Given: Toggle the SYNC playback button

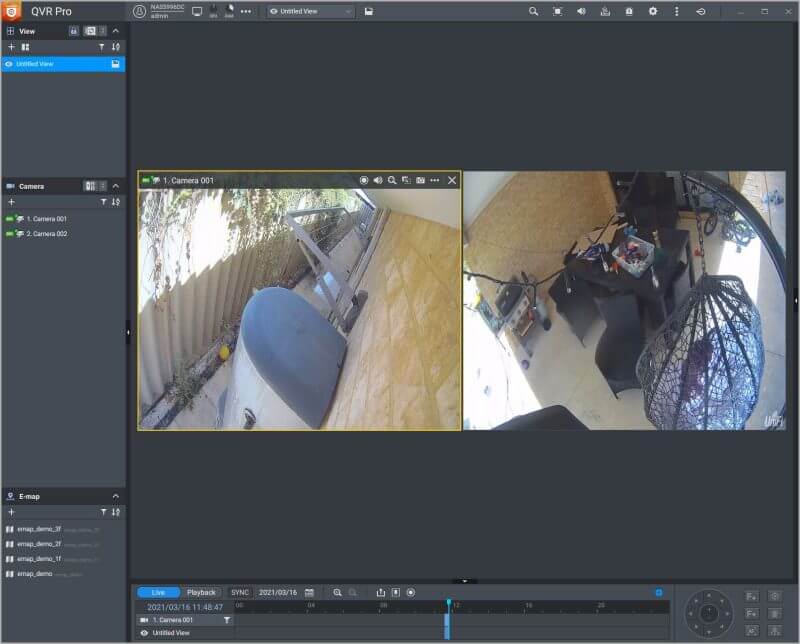Looking at the screenshot, I should (240, 593).
